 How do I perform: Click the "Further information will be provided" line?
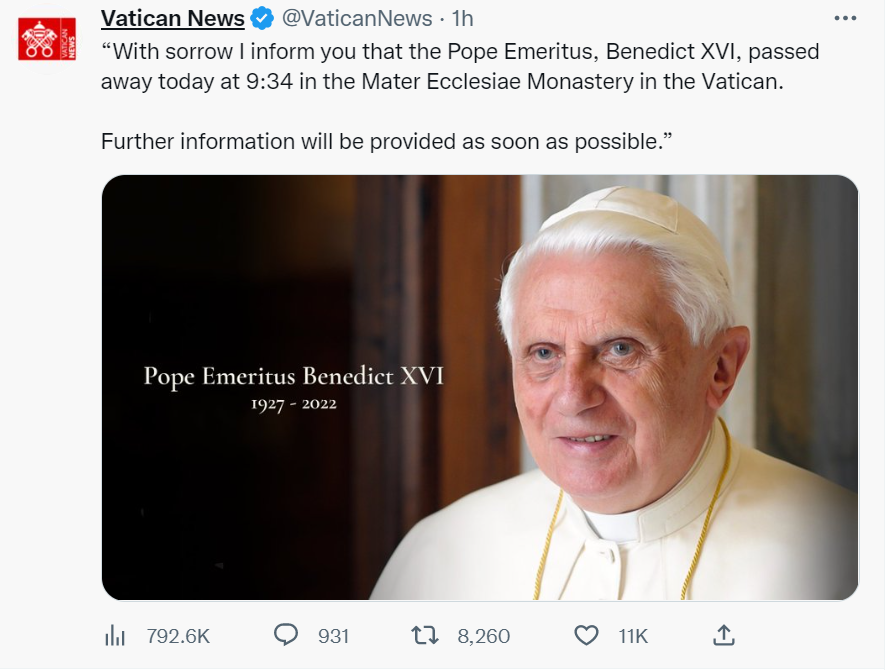pos(386,141)
